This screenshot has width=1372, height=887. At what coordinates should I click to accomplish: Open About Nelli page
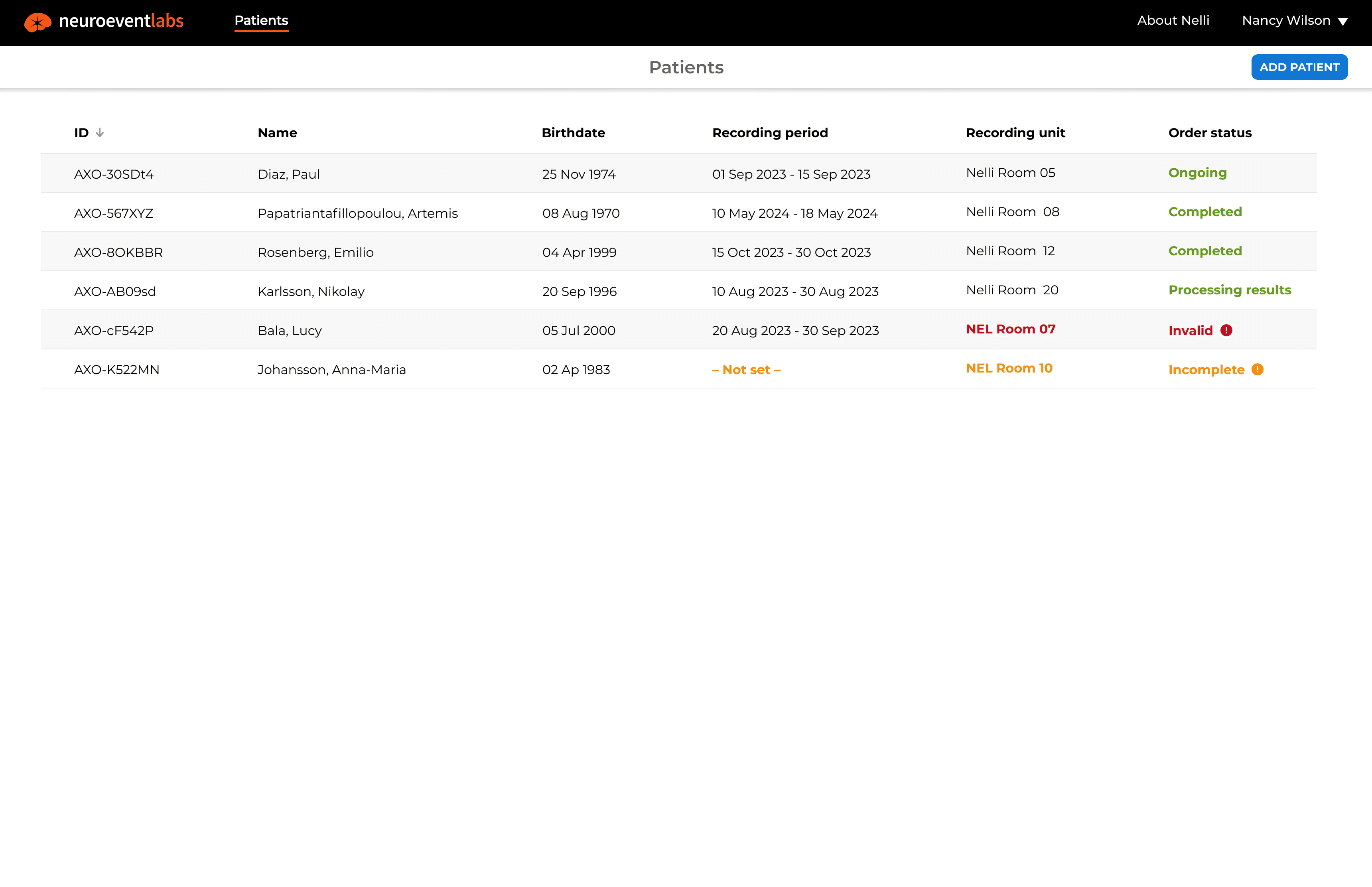pos(1173,21)
